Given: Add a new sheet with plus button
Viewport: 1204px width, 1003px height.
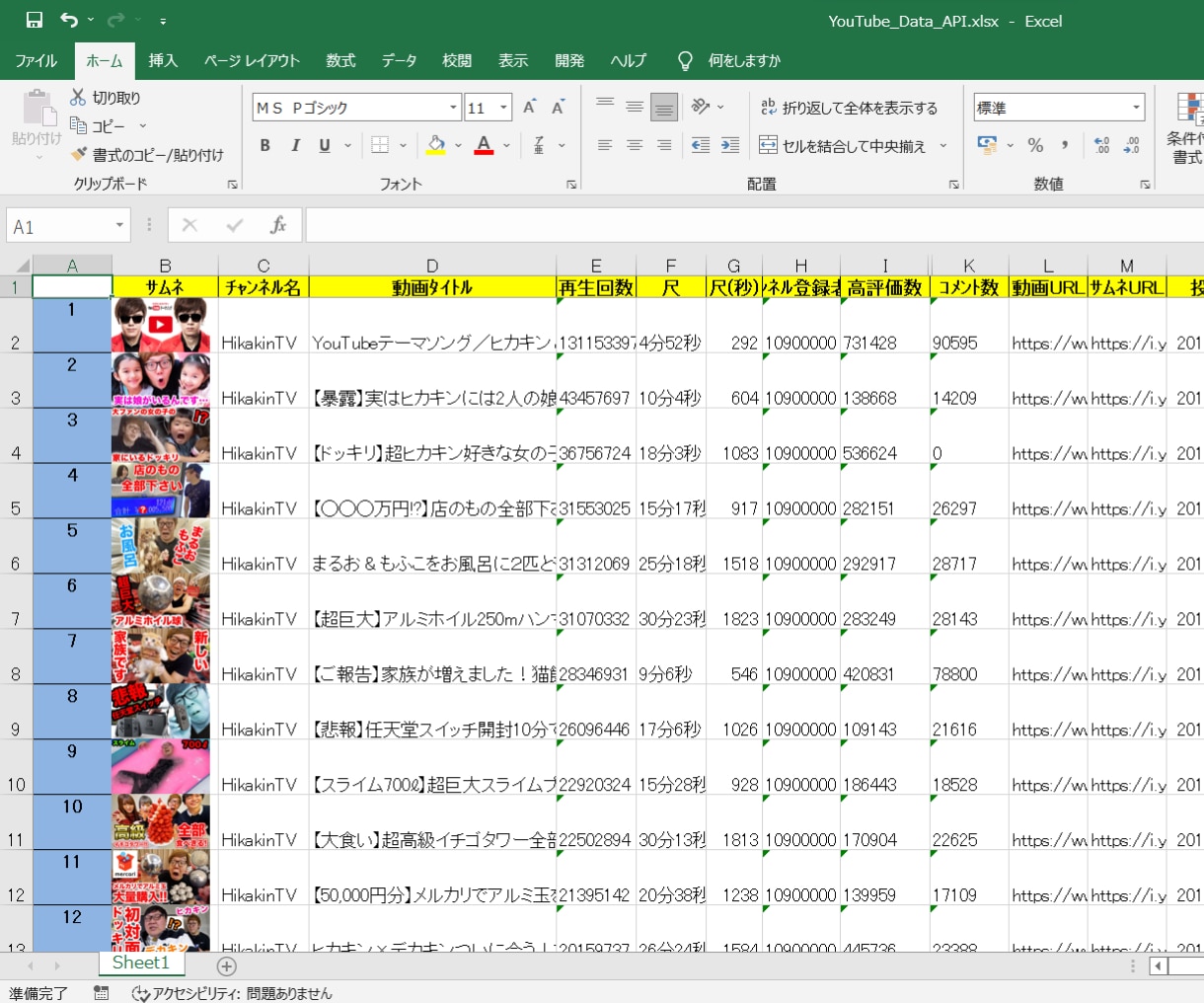Looking at the screenshot, I should point(227,966).
